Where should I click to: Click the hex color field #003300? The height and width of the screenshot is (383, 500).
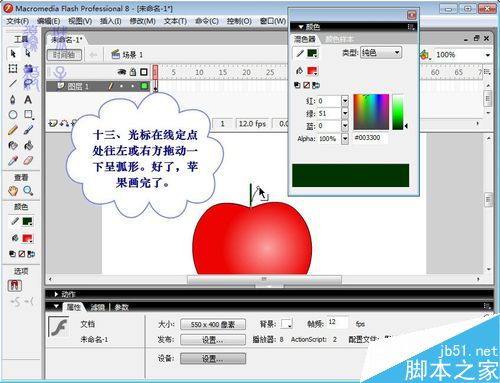(371, 138)
